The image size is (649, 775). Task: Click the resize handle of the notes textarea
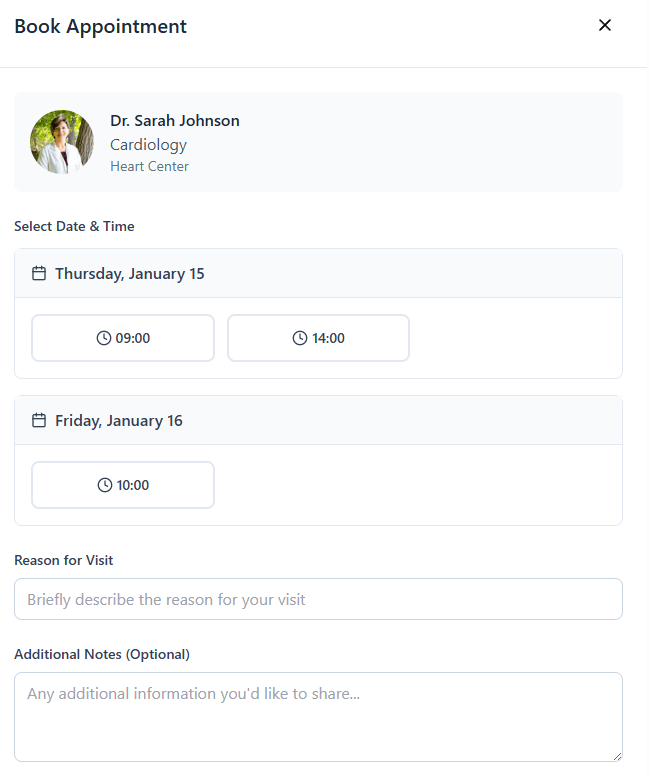[617, 757]
